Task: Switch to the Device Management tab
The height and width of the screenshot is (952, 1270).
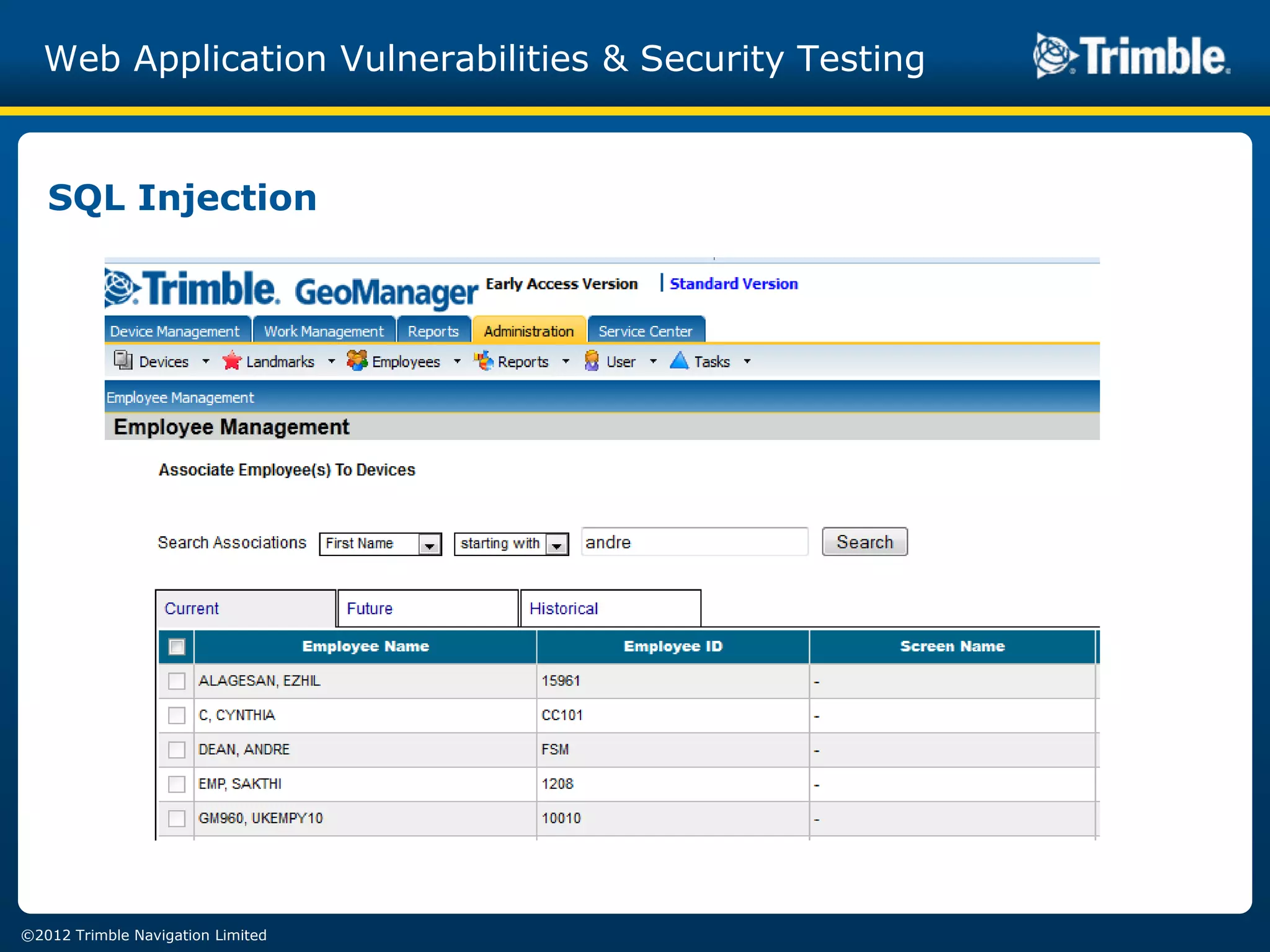Action: [x=177, y=330]
